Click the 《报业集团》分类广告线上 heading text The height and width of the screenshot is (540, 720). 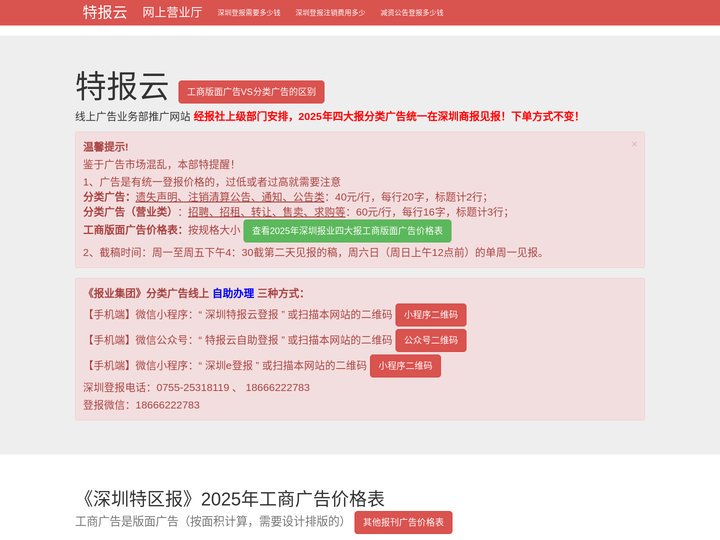tap(146, 293)
